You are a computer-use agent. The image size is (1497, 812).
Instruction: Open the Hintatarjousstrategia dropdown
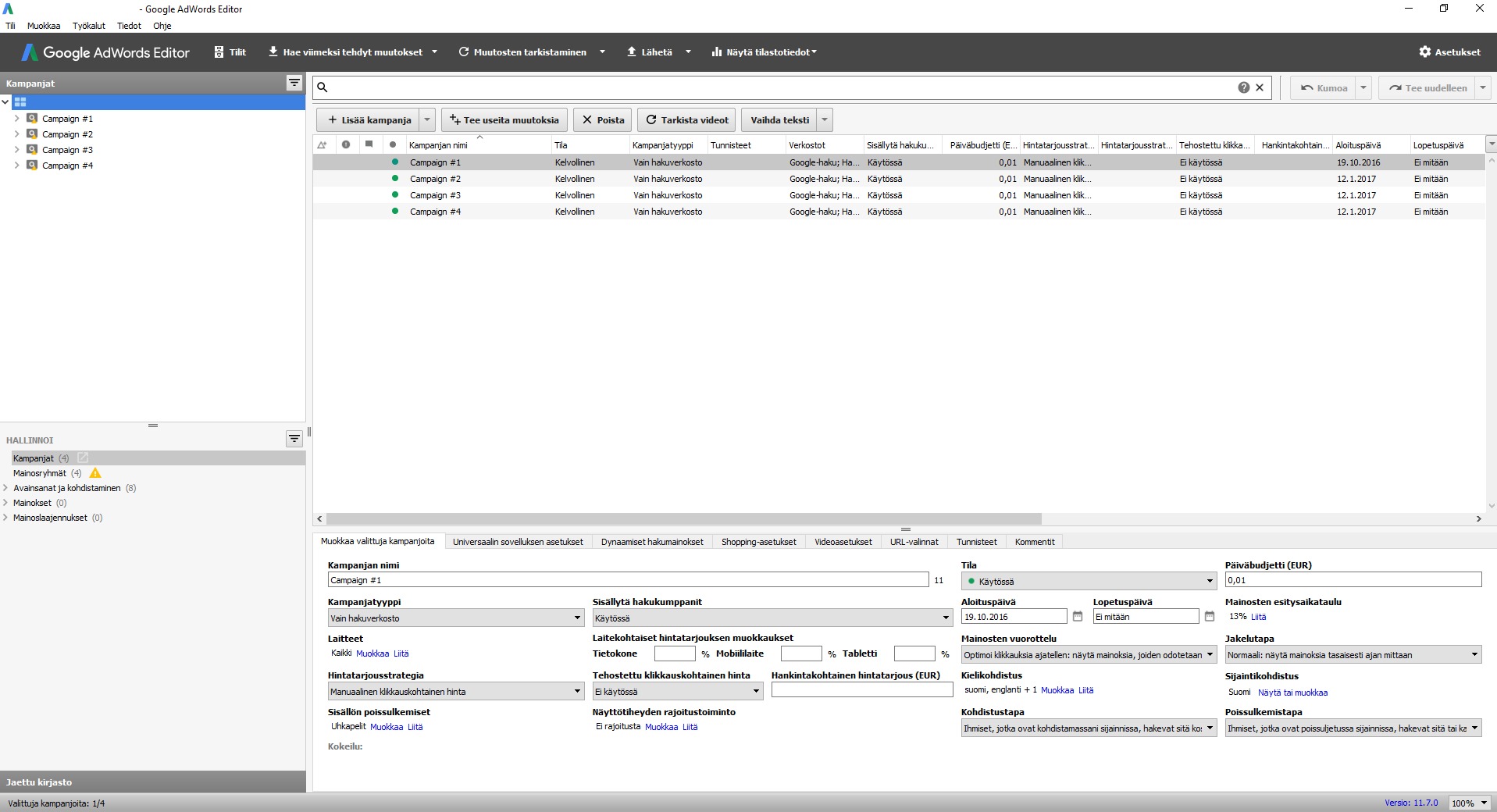456,692
